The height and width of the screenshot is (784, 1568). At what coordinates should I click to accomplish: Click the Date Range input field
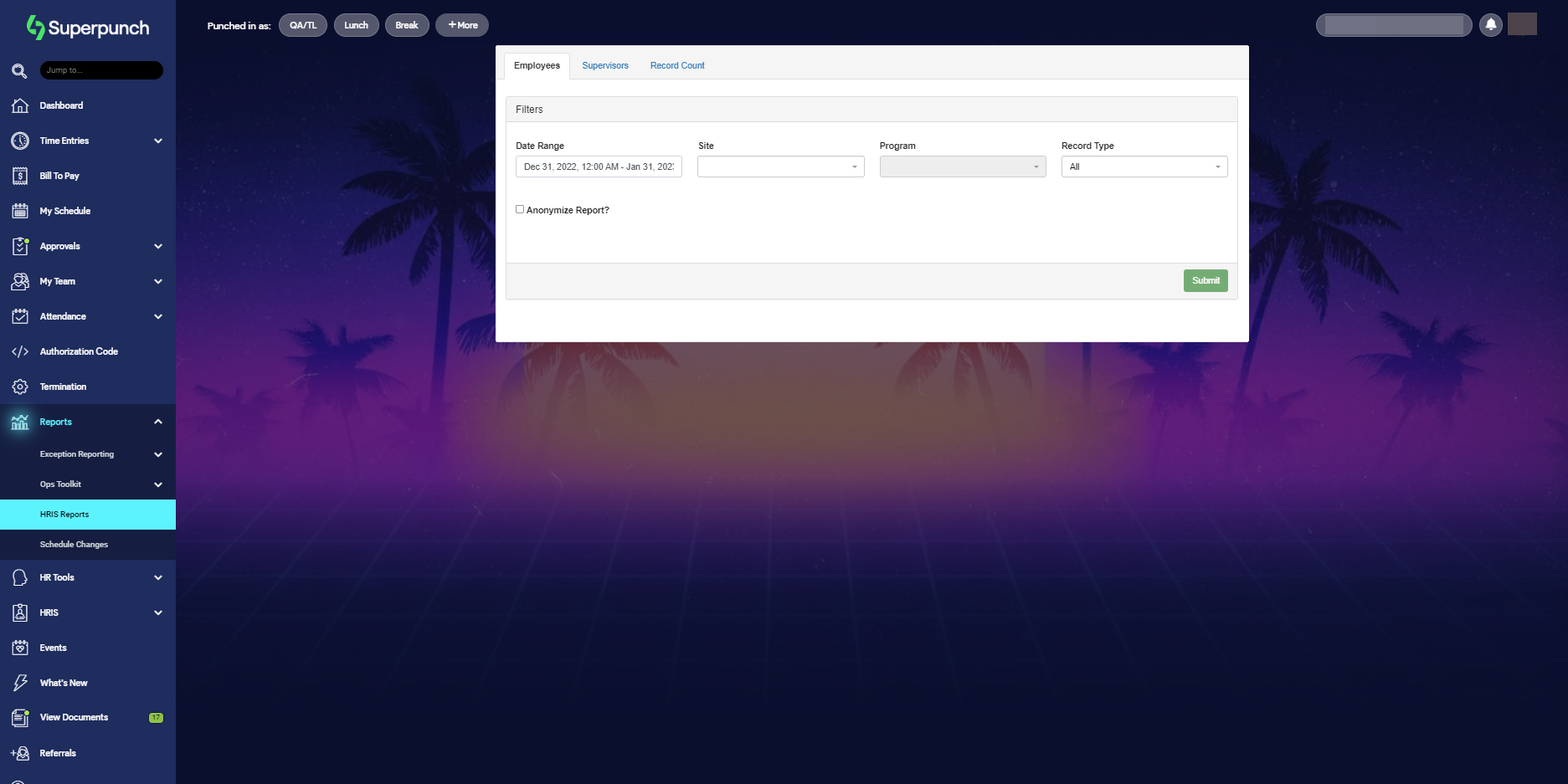point(599,167)
